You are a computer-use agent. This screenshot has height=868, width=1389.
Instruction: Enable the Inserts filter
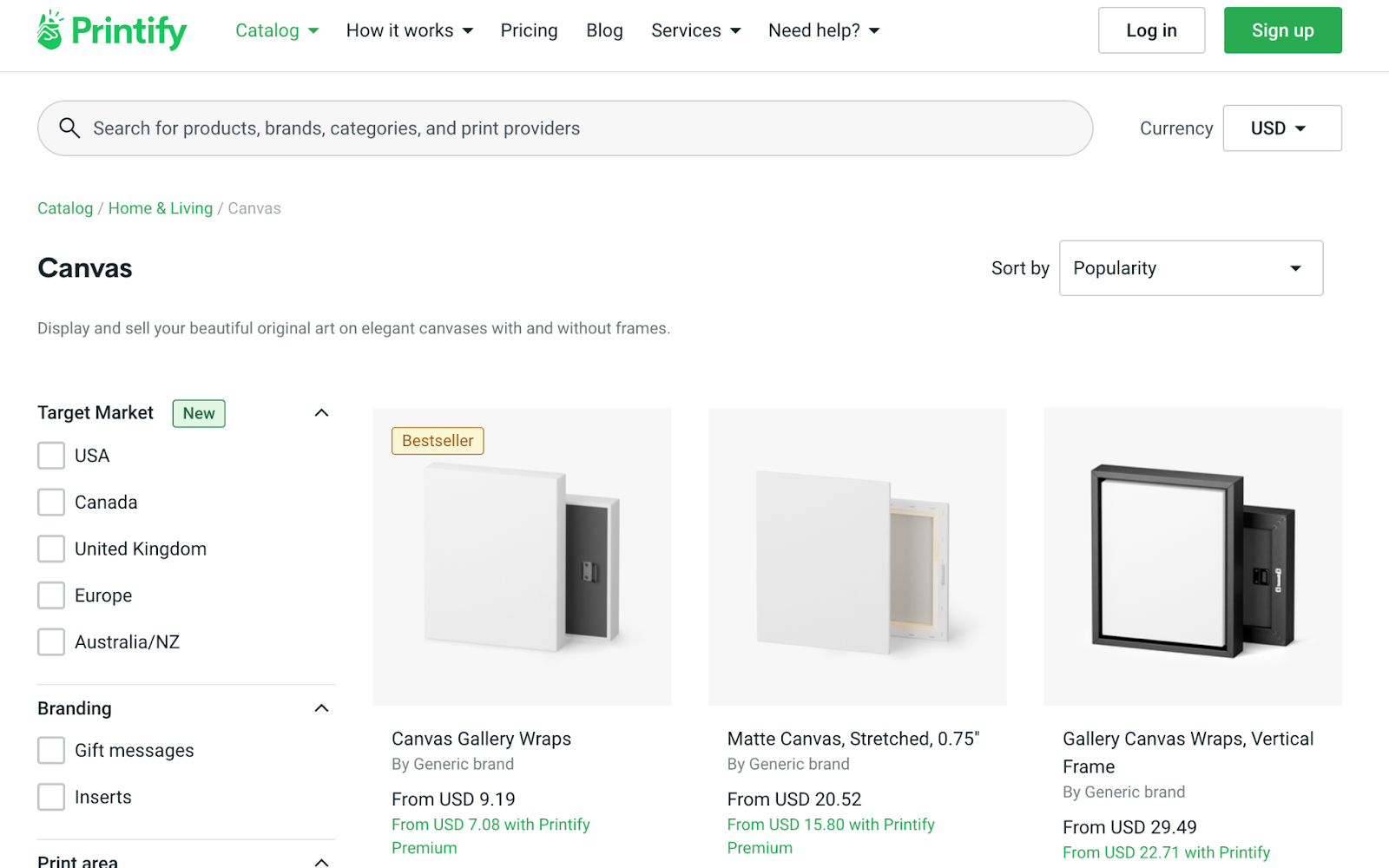click(x=50, y=796)
